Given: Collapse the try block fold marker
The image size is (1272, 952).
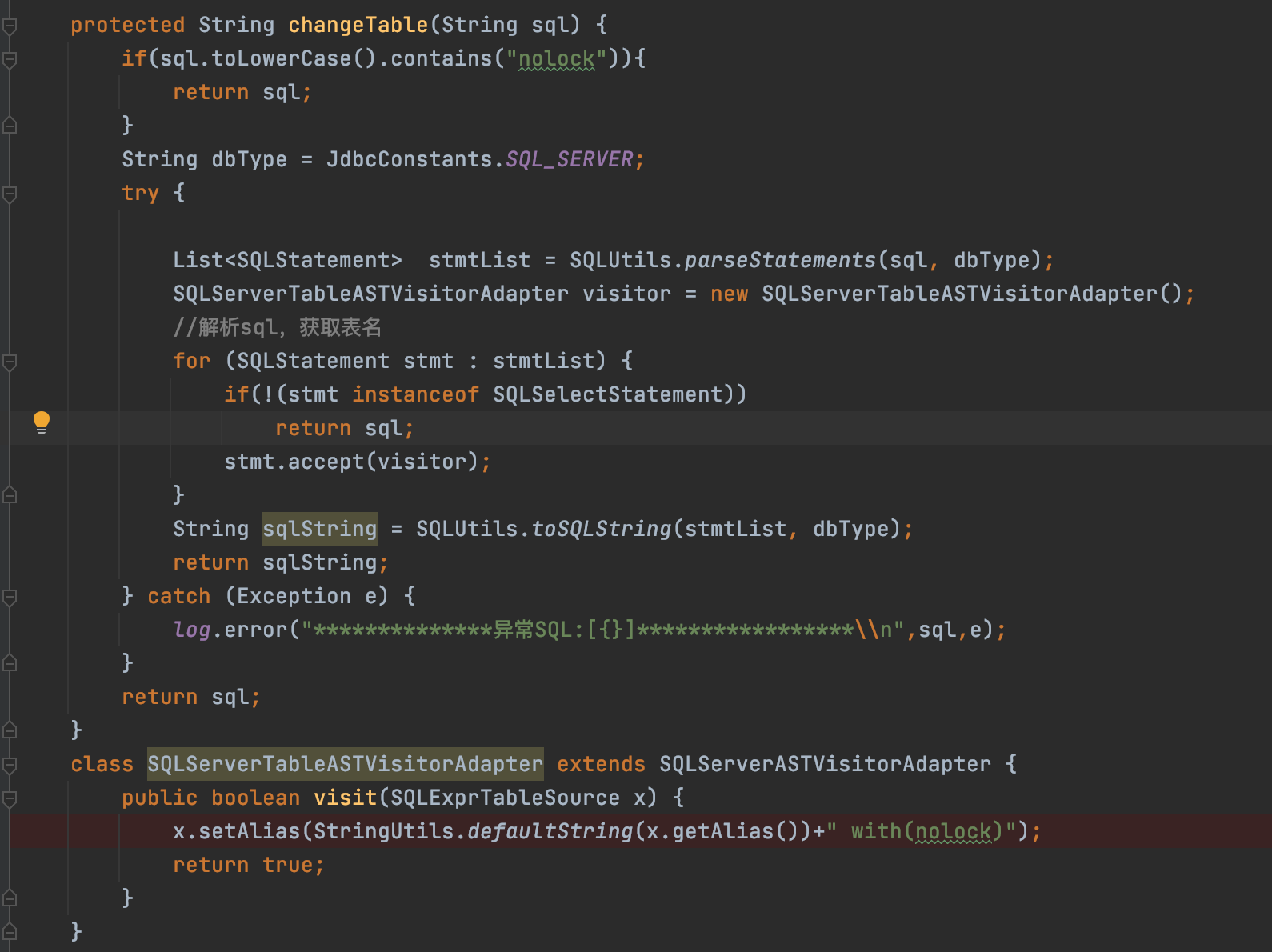Looking at the screenshot, I should [10, 194].
